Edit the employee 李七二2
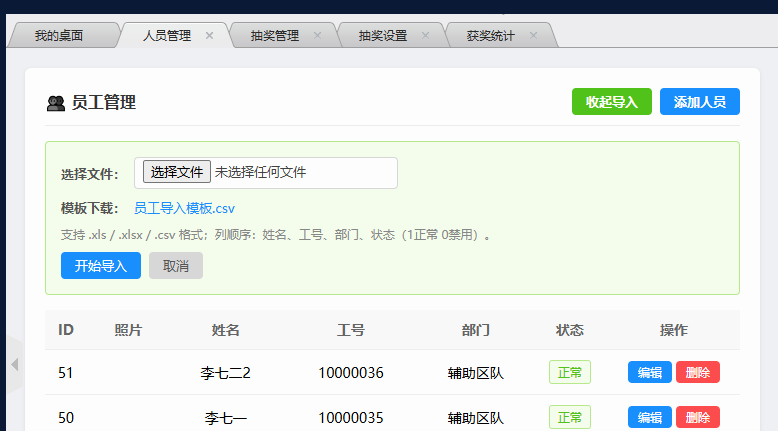 pos(649,372)
